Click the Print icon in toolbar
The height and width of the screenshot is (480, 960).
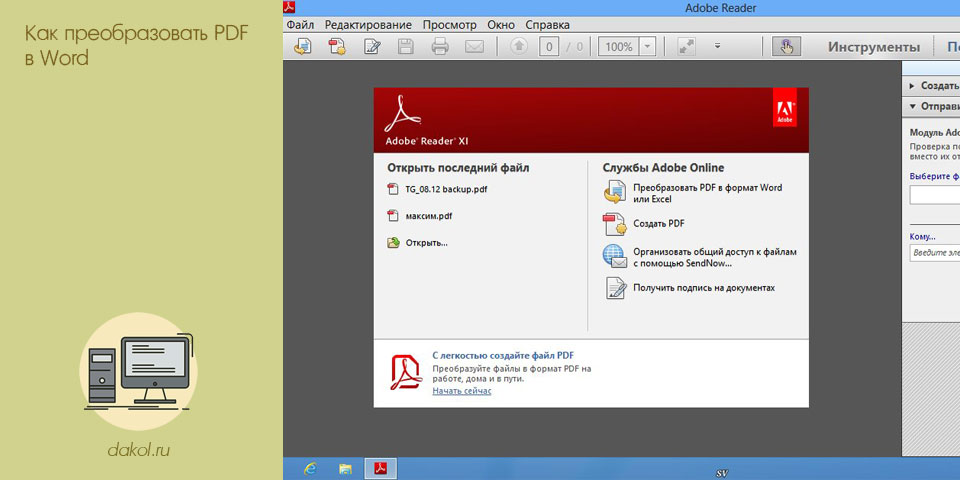[440, 47]
